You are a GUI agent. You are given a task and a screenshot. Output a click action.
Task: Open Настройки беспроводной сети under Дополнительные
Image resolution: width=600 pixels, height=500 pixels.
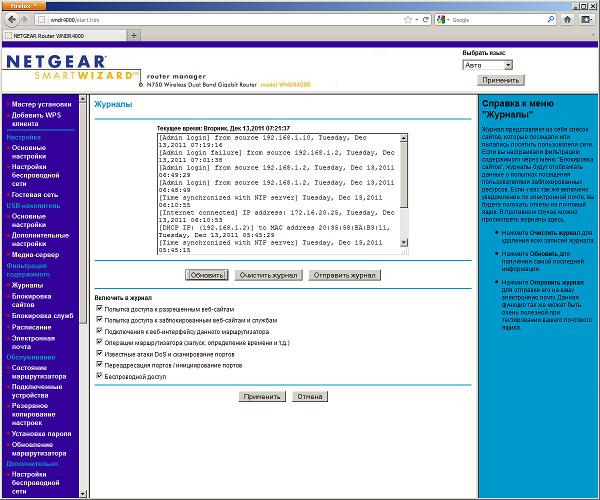(35, 483)
